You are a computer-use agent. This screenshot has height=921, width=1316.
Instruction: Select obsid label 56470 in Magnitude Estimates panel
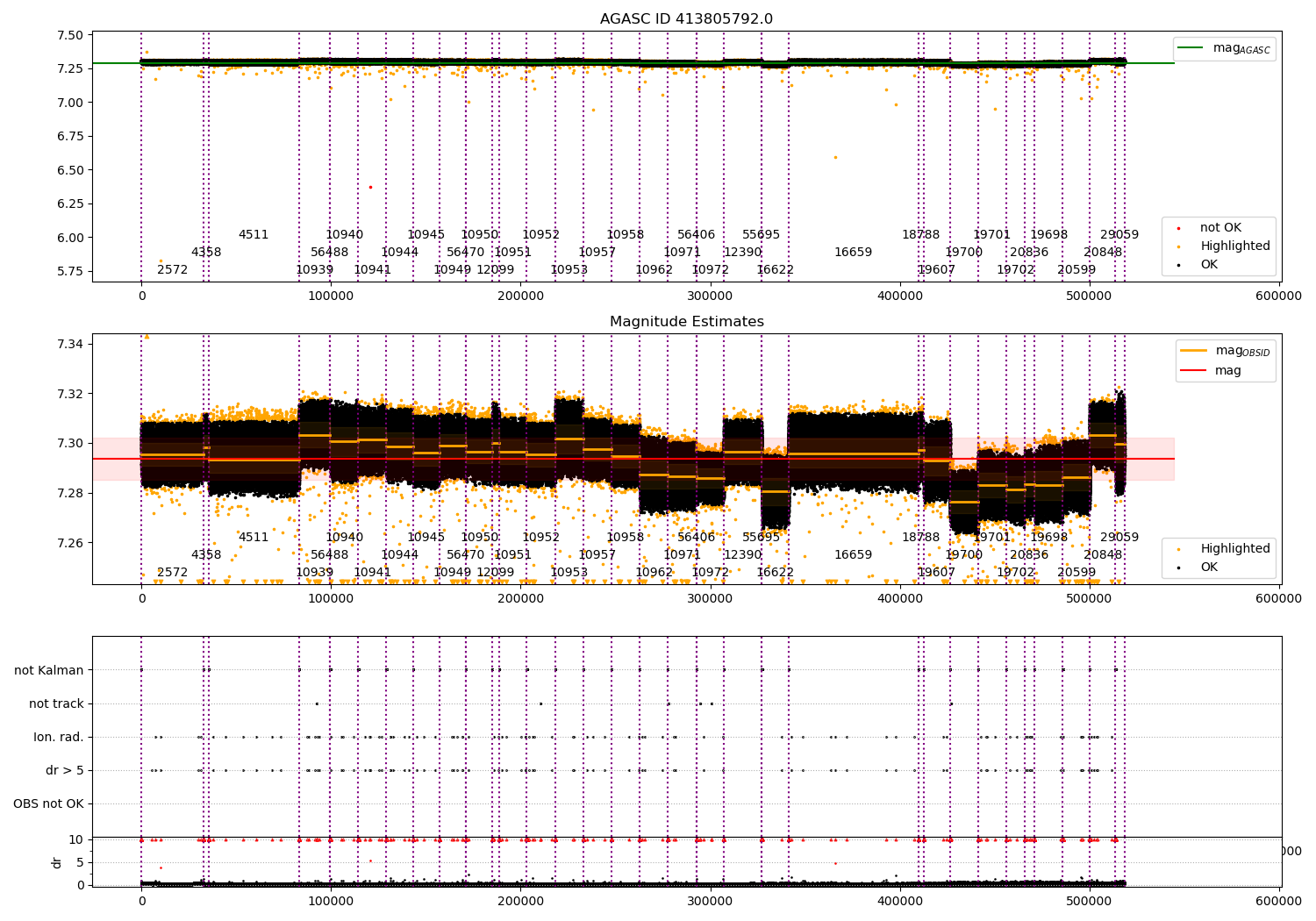tap(465, 554)
